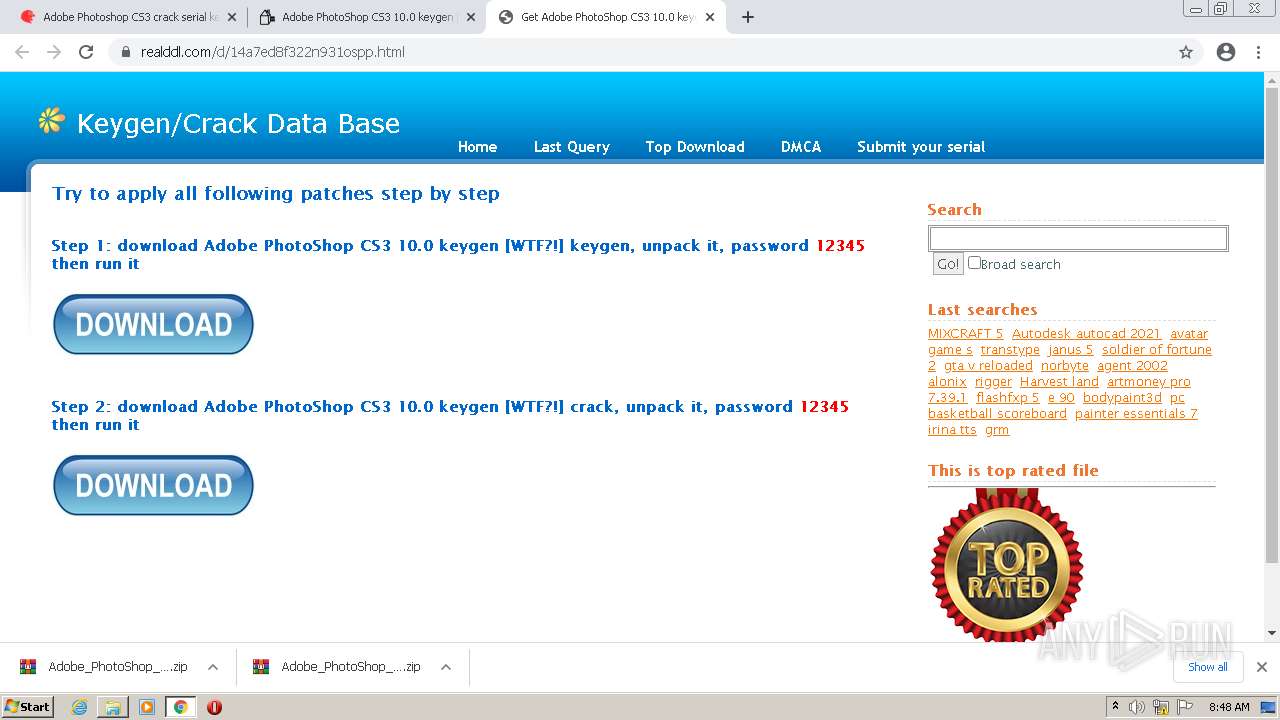
Task: Launch Internet Explorer from the taskbar
Action: tap(79, 707)
